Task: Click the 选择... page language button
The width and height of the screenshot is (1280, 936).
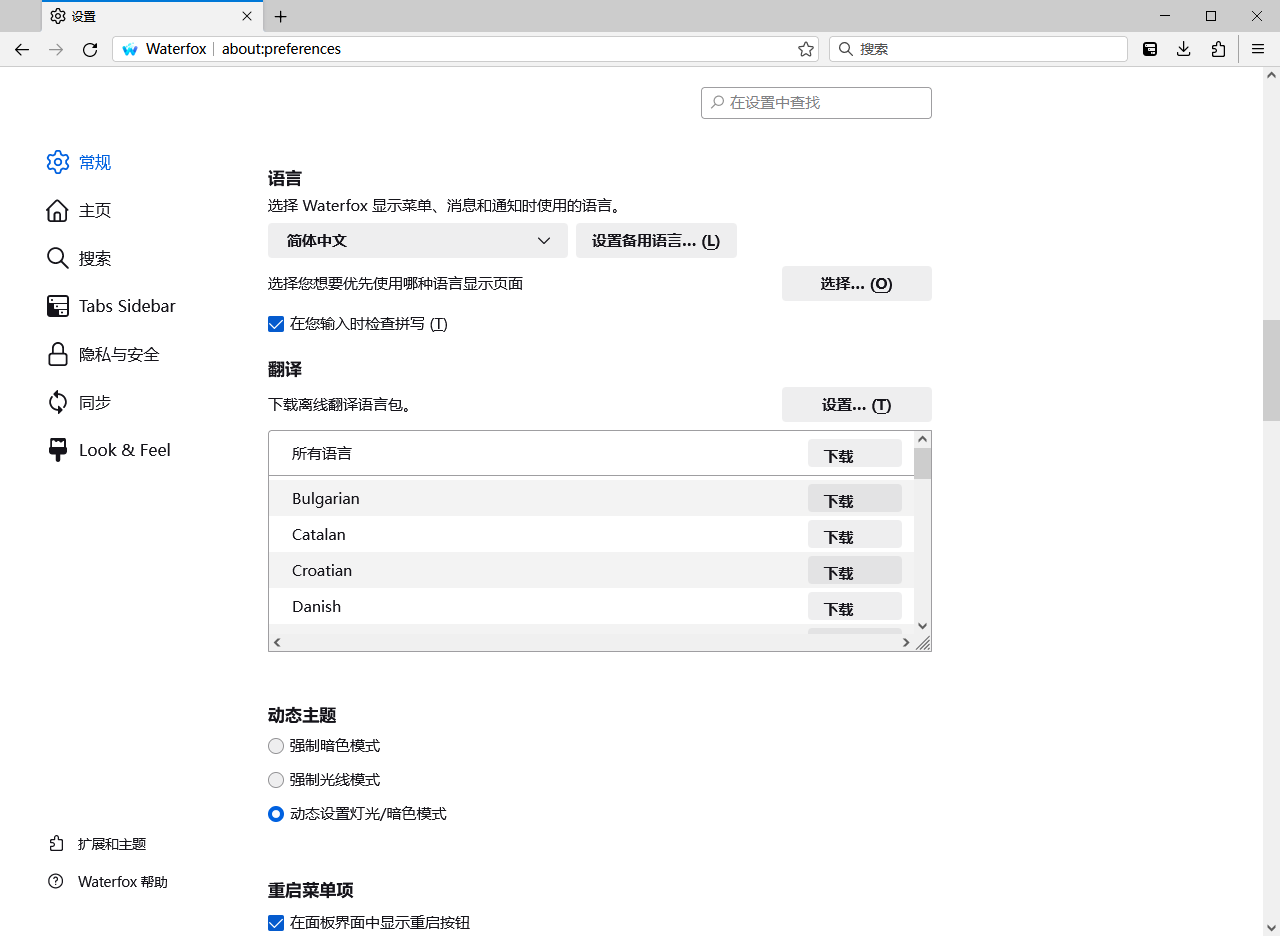Action: 857,284
